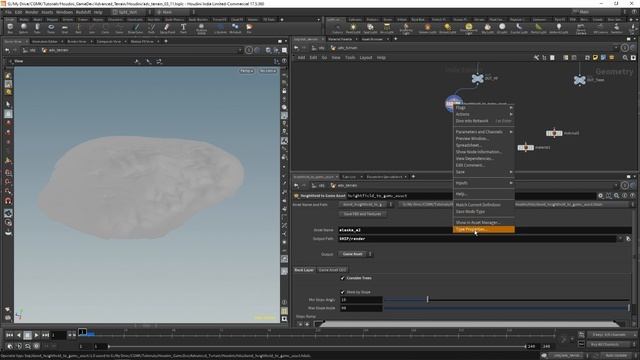Click the file chooser icon beside Output Path
640x360 pixels.
pyautogui.click(x=628, y=239)
